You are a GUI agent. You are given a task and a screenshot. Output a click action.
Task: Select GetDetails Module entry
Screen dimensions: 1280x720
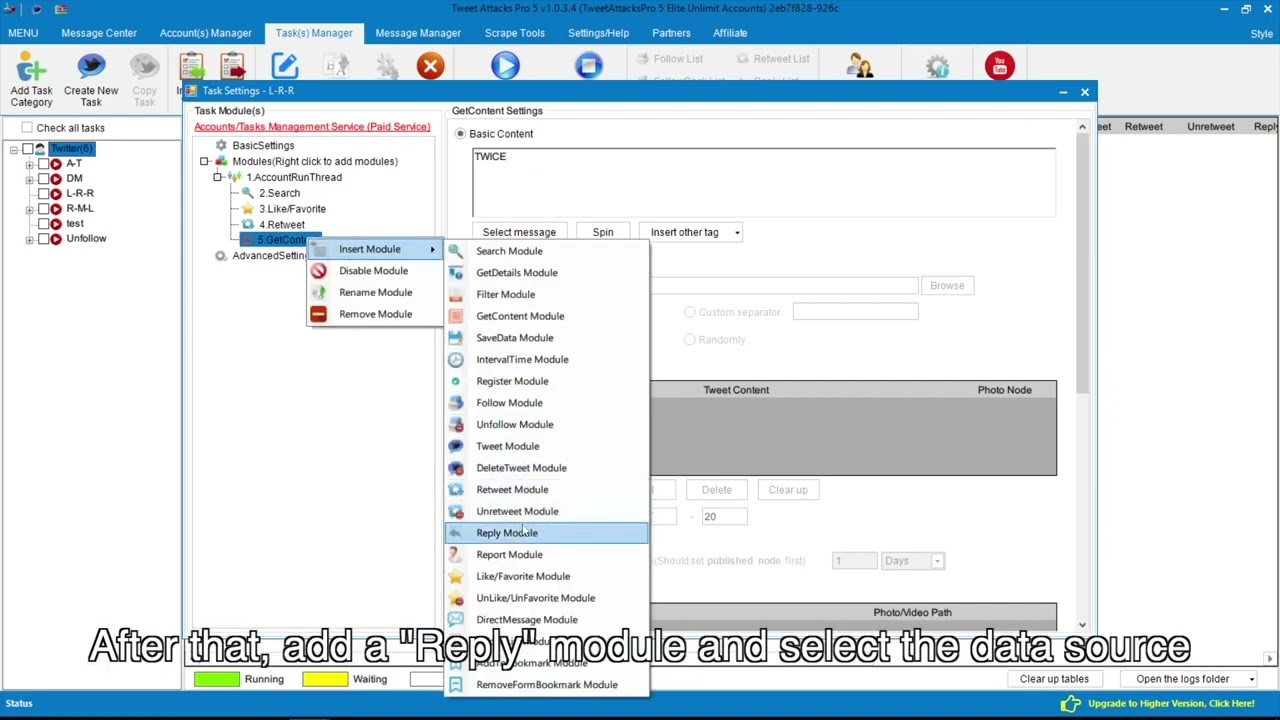pos(546,273)
